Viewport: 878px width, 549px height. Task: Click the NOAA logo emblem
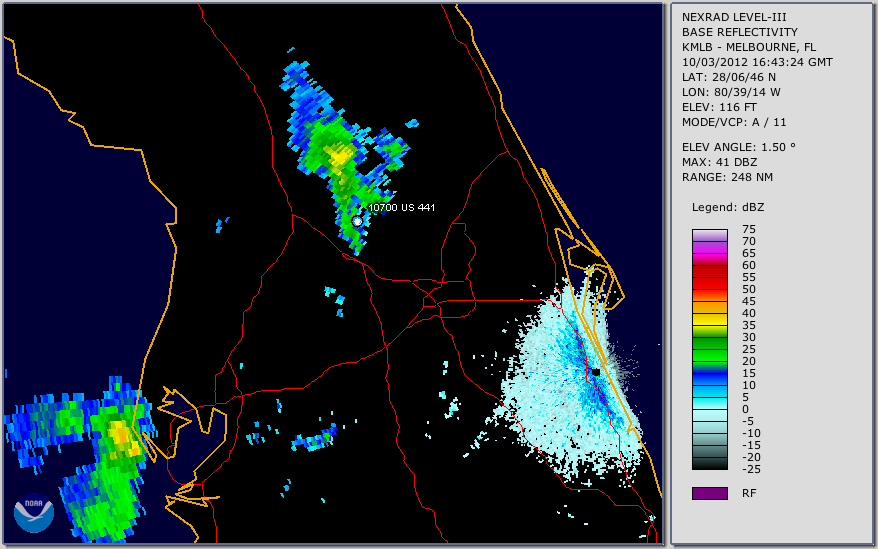point(34,513)
